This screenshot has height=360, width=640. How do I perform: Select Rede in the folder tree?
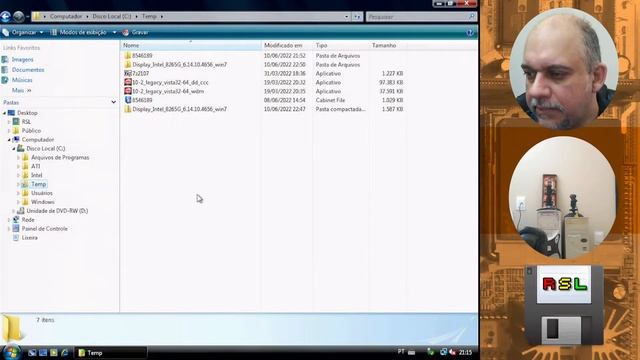[28, 220]
